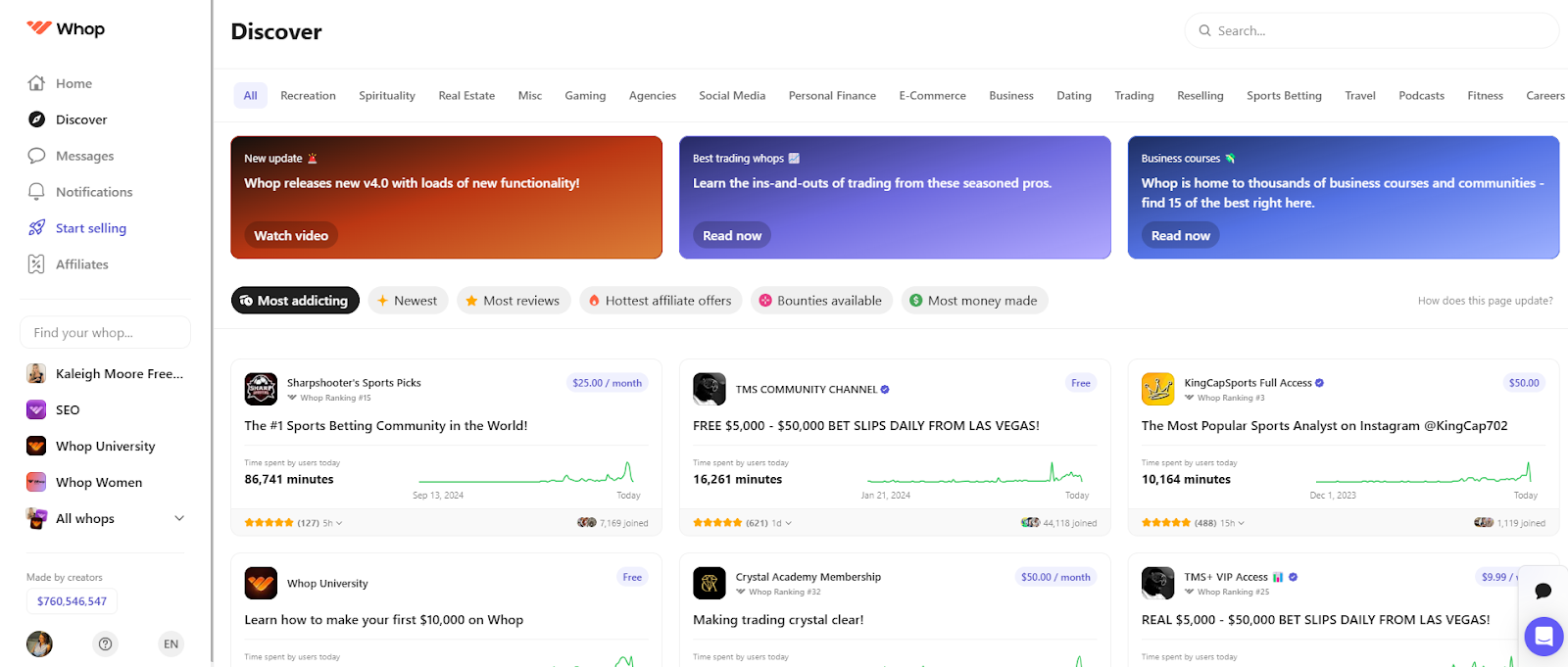
Task: Switch to the Personal Finance category
Action: point(832,95)
